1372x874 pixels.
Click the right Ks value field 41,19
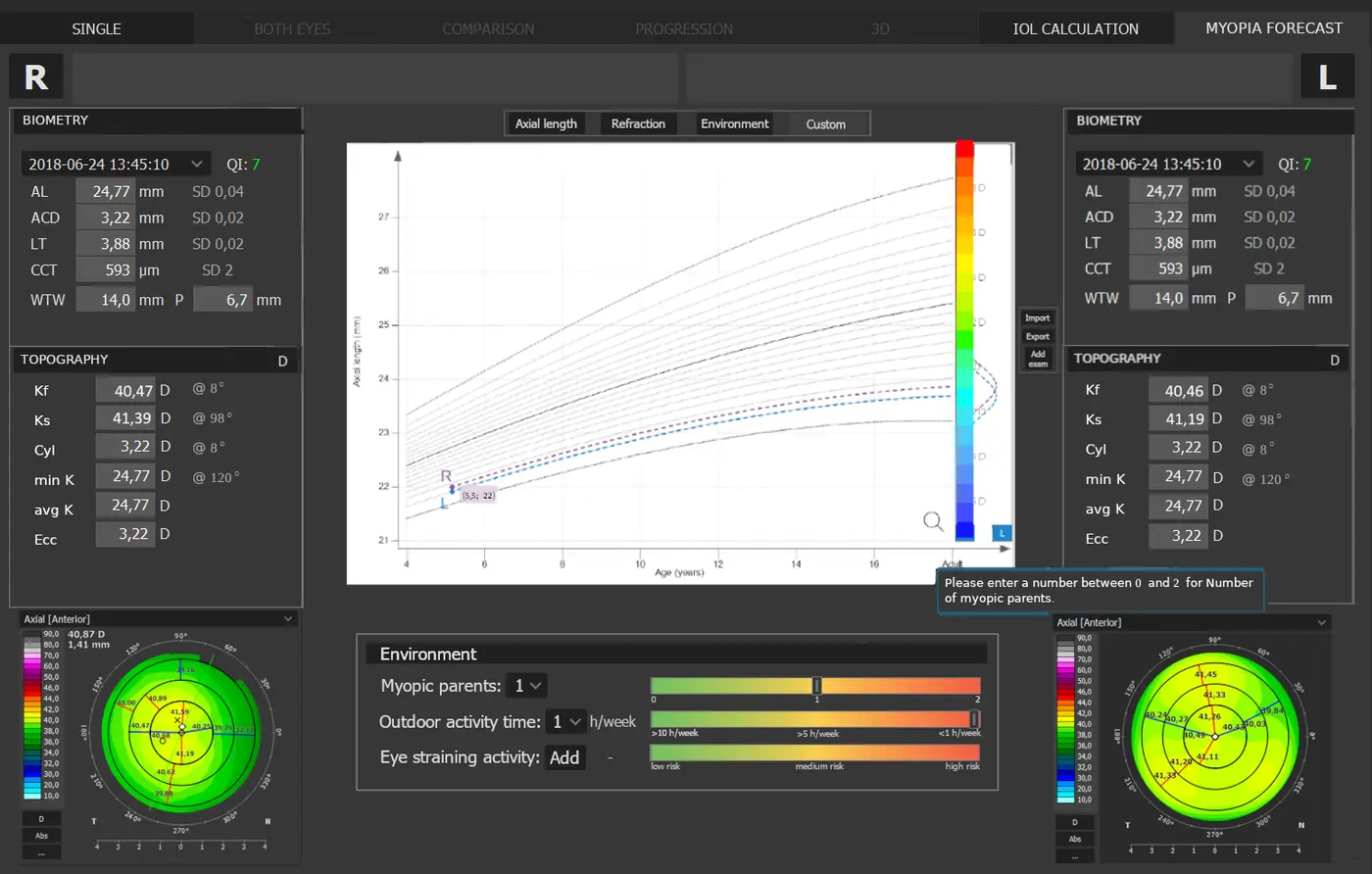point(1177,418)
